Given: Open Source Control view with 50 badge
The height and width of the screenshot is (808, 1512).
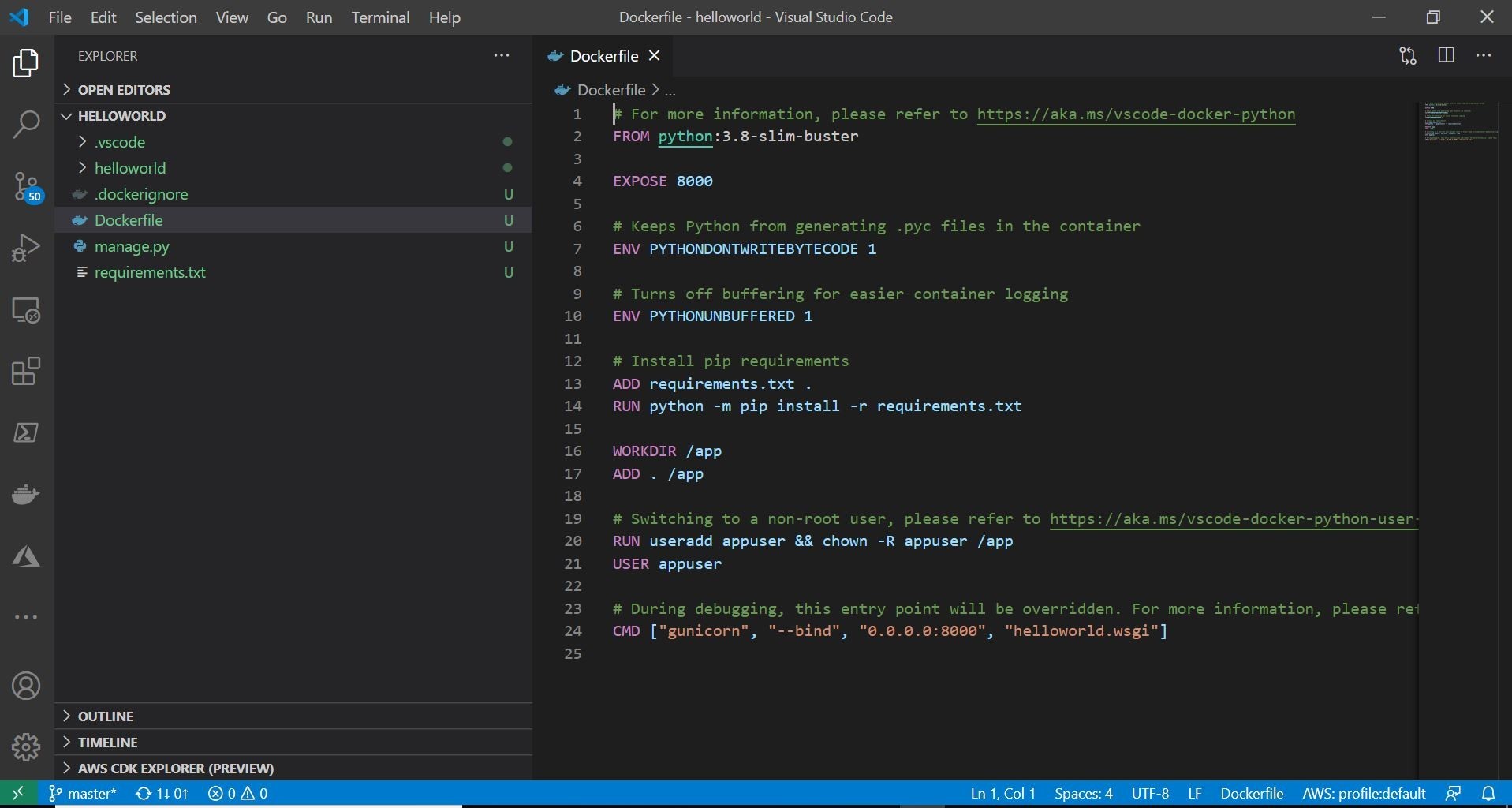Looking at the screenshot, I should pos(27,187).
